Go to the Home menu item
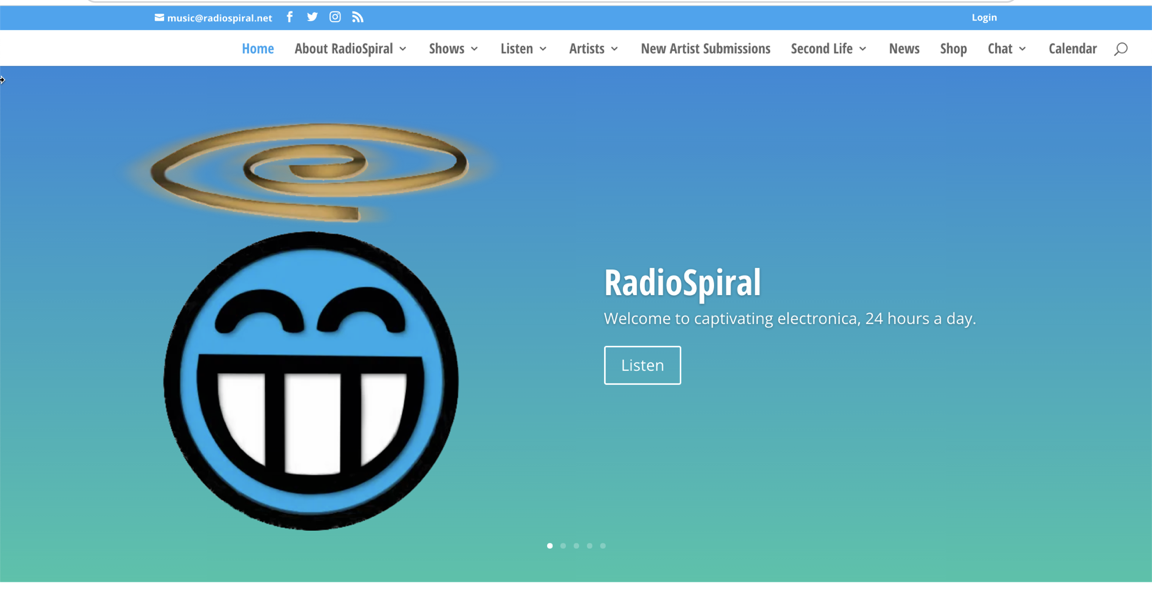The width and height of the screenshot is (1152, 590). click(x=258, y=48)
